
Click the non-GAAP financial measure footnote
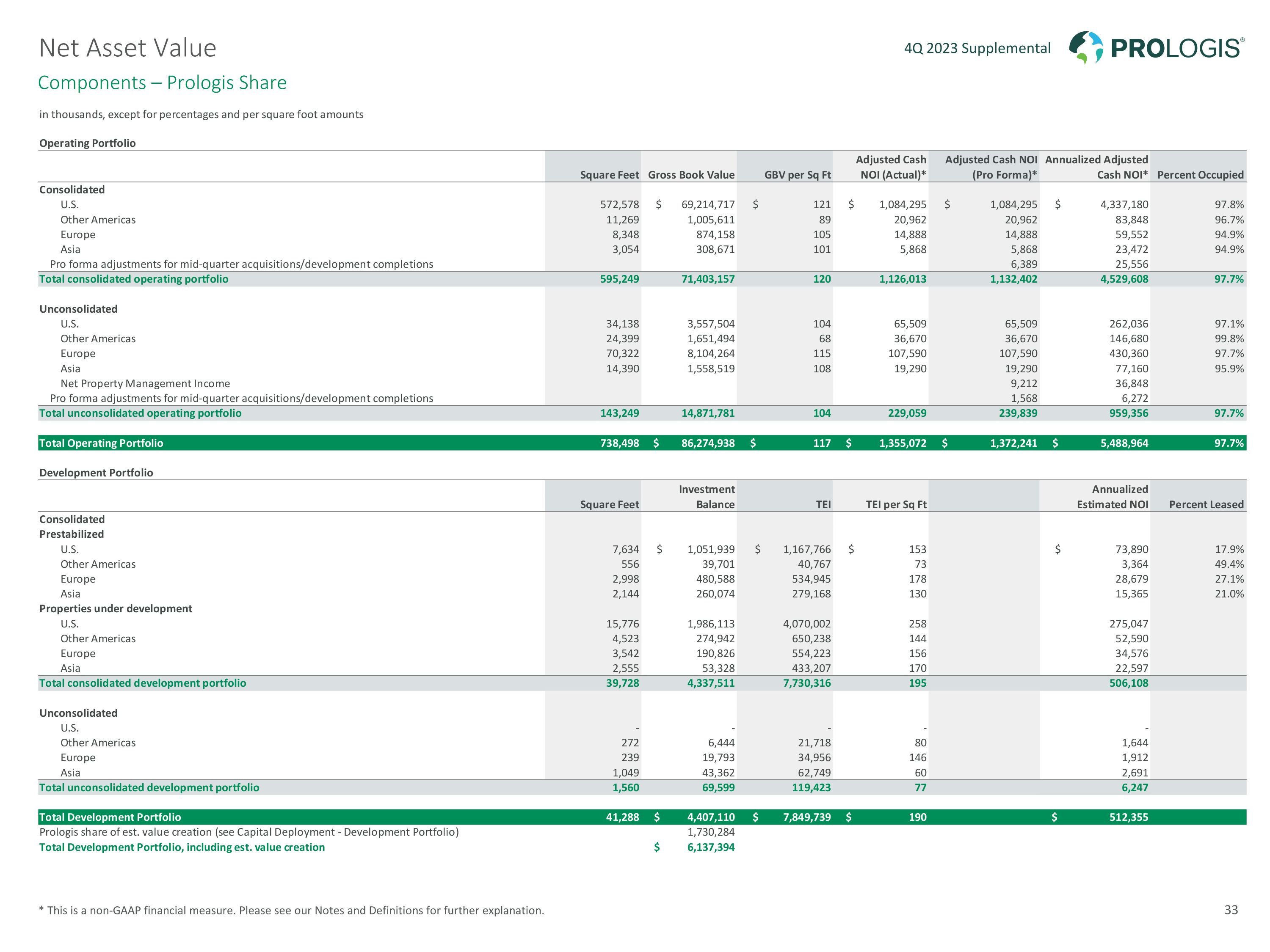[291, 910]
